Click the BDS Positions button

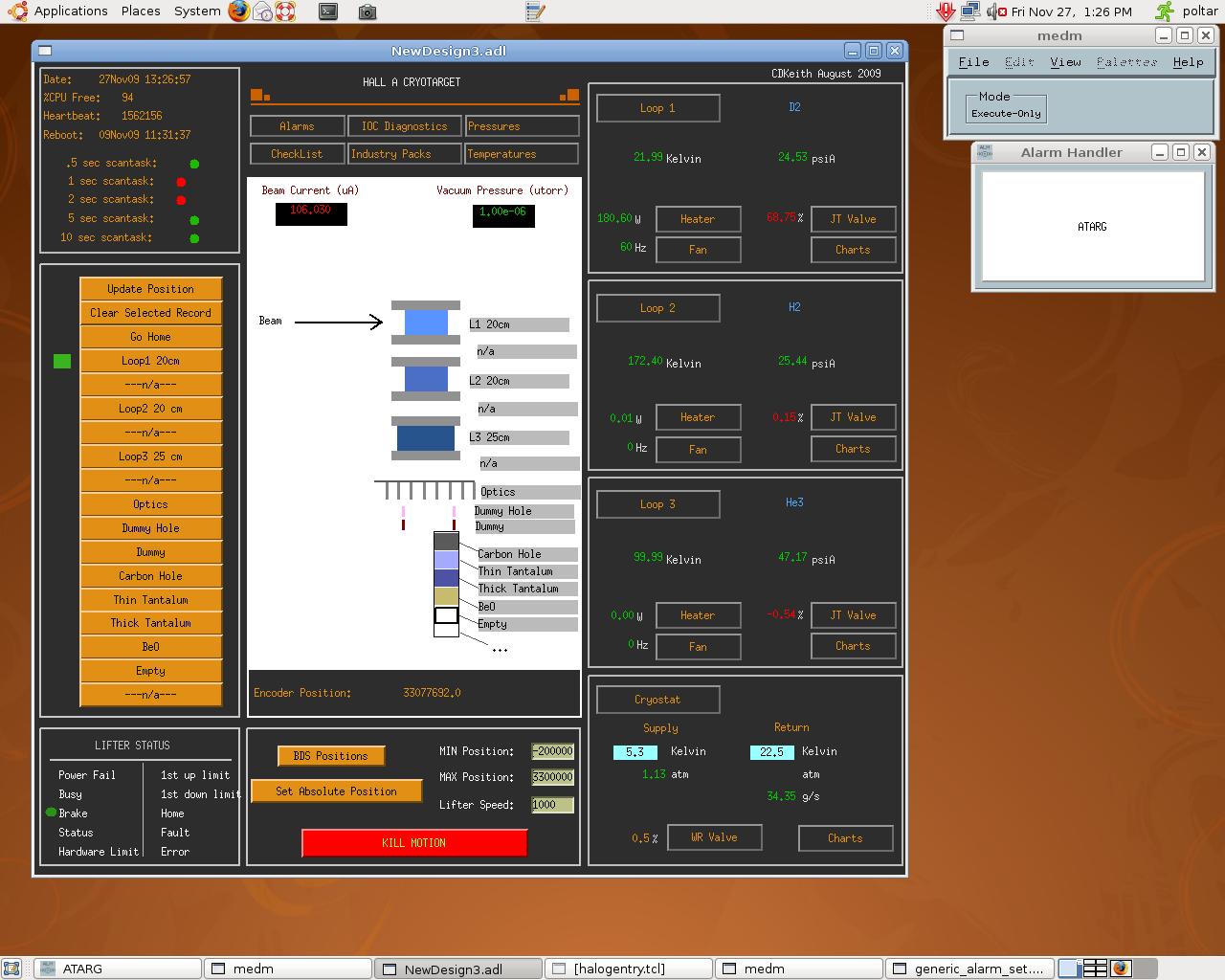click(331, 756)
